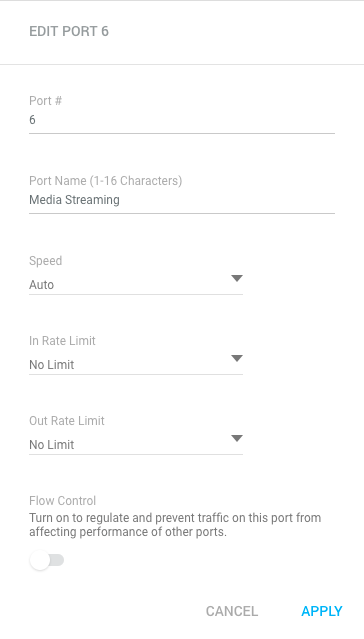
Task: Expand the Out Rate Limit dropdown arrow
Action: (x=237, y=438)
